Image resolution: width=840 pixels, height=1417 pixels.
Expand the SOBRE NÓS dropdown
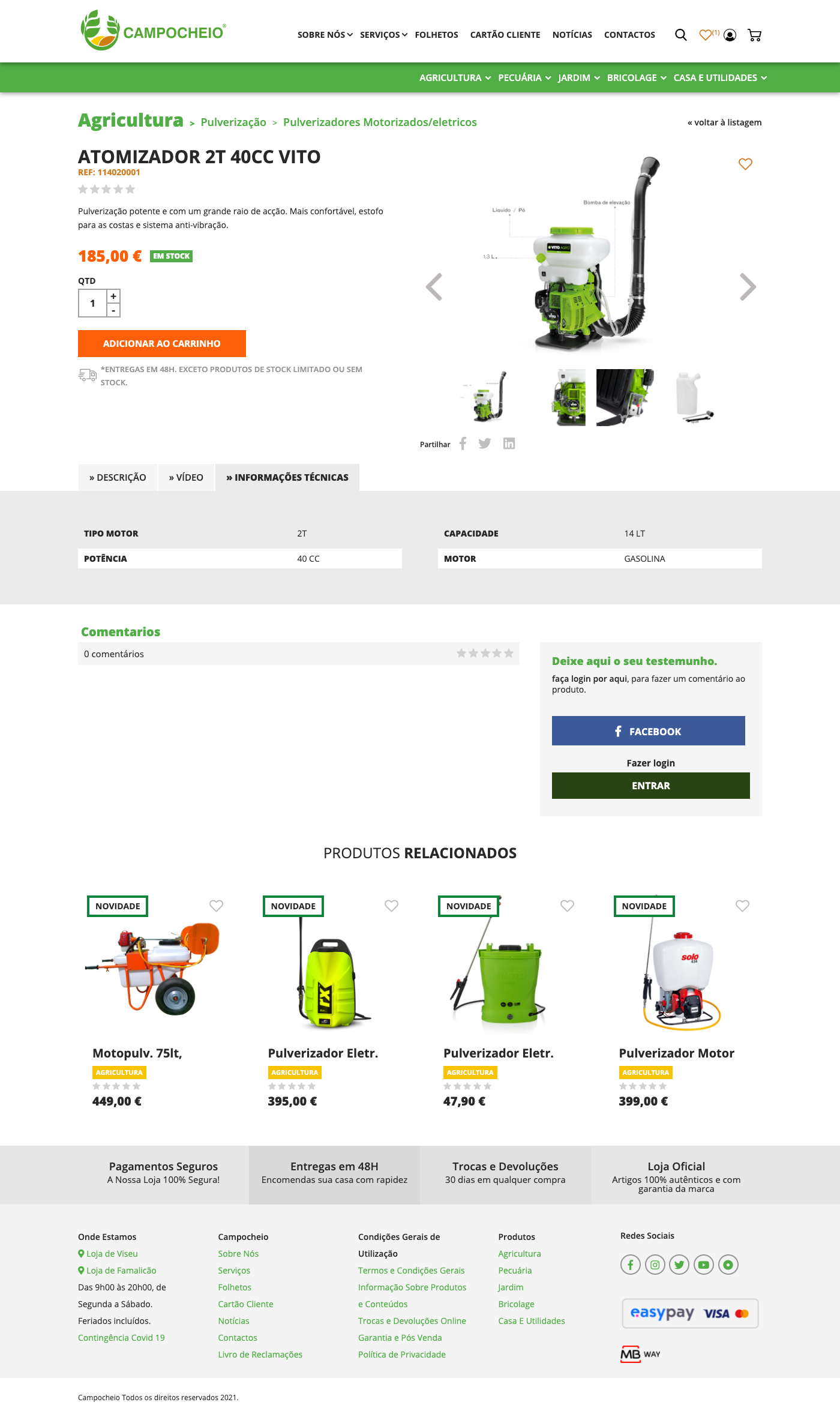325,35
